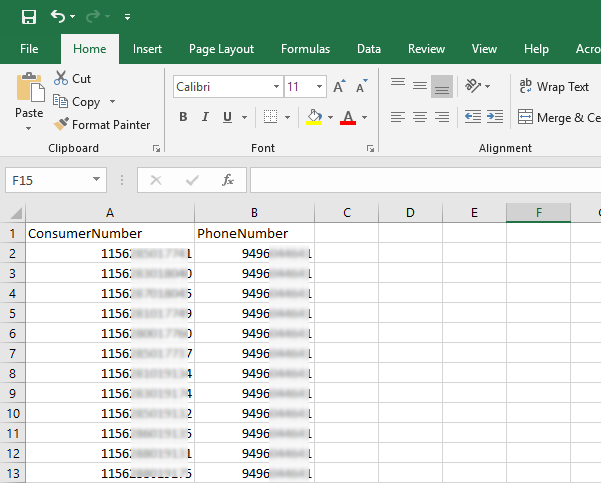Increase font size with larger A icon
This screenshot has height=483, width=601.
coord(339,87)
